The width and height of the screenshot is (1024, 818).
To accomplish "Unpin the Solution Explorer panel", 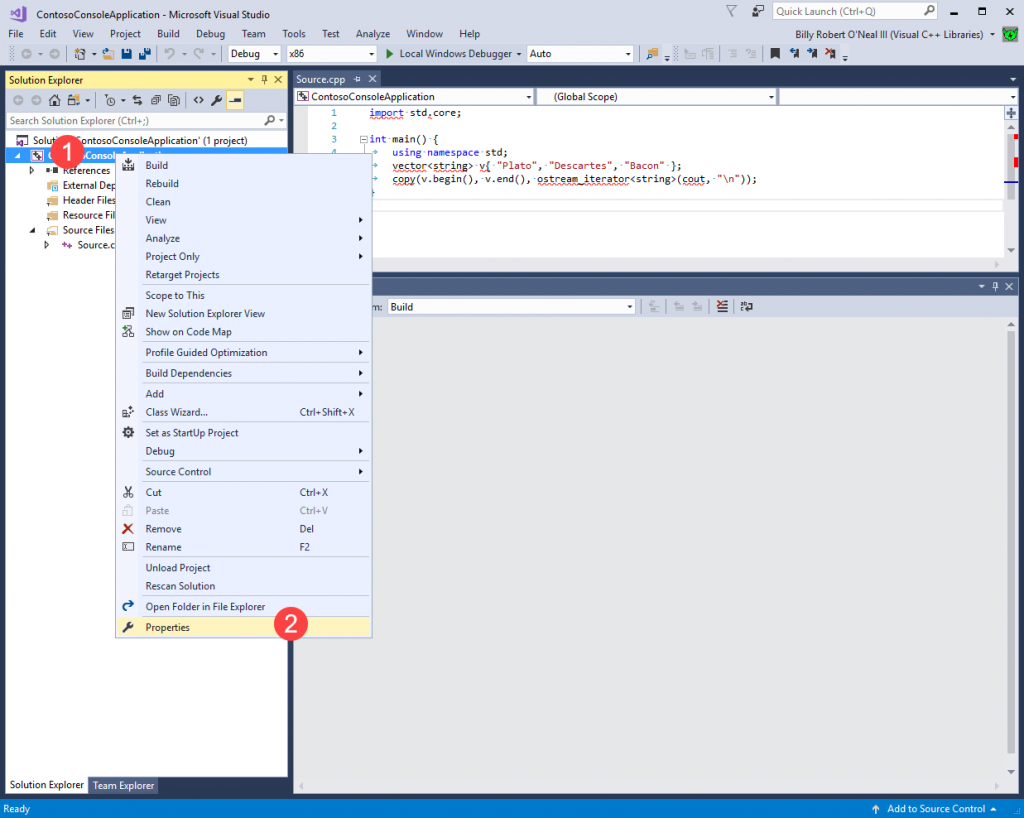I will coord(262,80).
